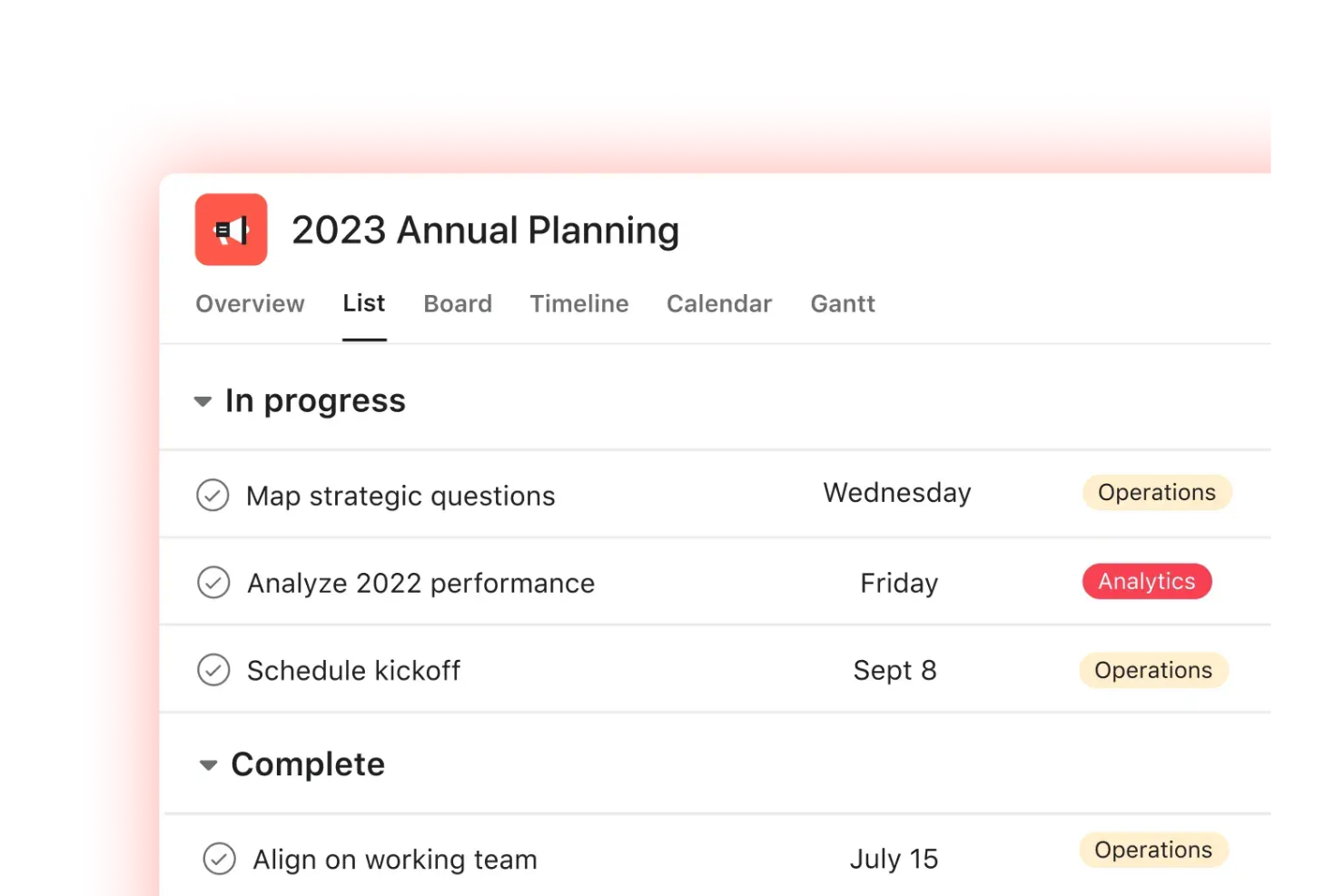The width and height of the screenshot is (1344, 896).
Task: Click the Operations tag next to July 15
Action: [1152, 850]
